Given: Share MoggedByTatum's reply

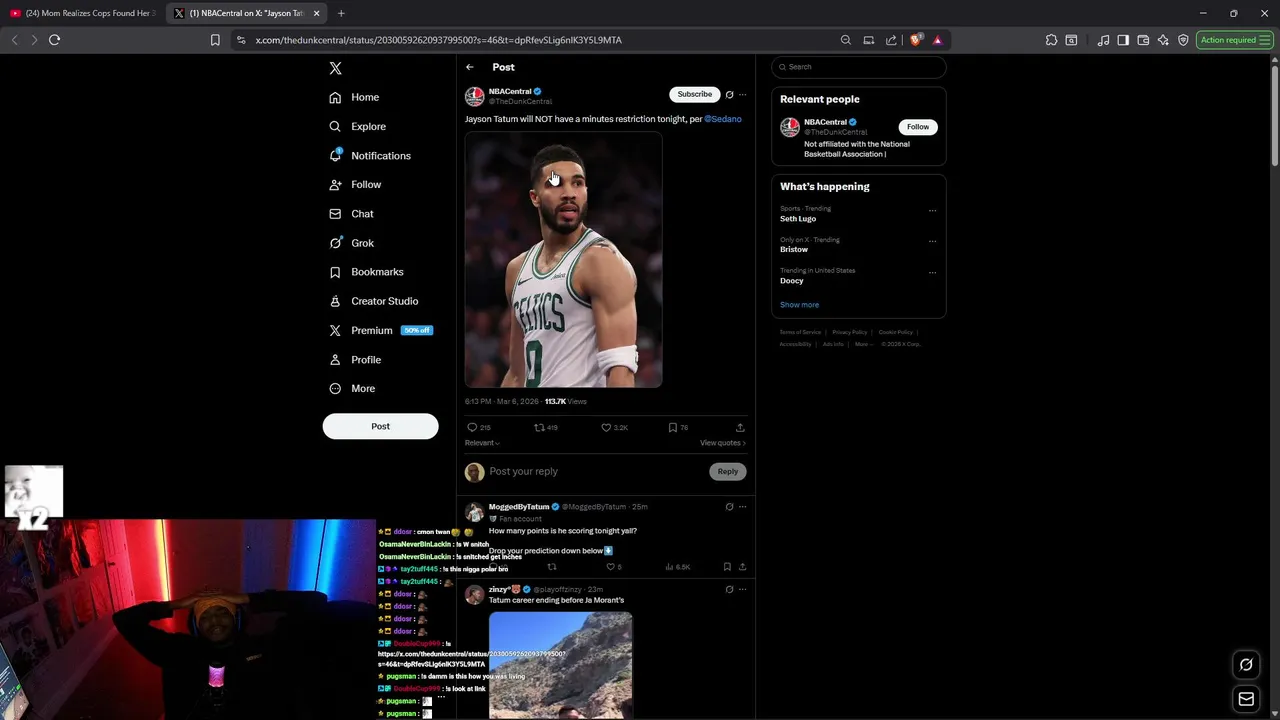Looking at the screenshot, I should (742, 567).
